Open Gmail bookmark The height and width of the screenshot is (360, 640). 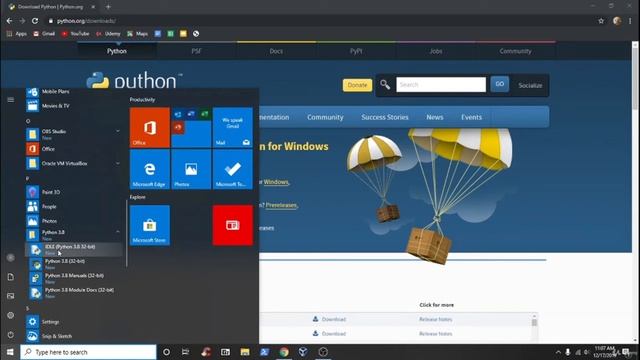click(x=44, y=34)
